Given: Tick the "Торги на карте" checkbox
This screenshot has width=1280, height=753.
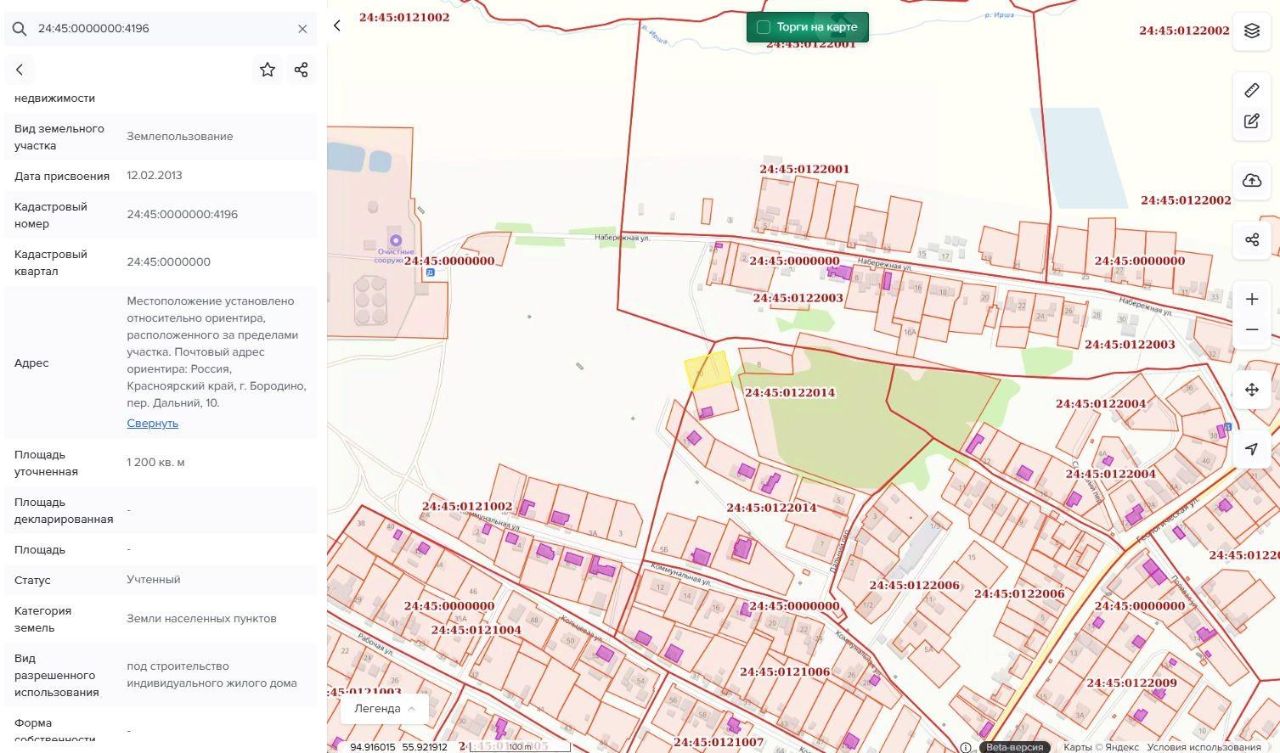Looking at the screenshot, I should tap(764, 27).
